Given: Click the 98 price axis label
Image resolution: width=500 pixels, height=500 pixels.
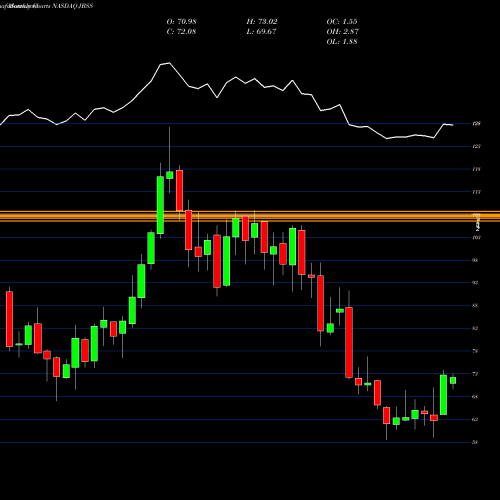Looking at the screenshot, I should click(x=476, y=260).
